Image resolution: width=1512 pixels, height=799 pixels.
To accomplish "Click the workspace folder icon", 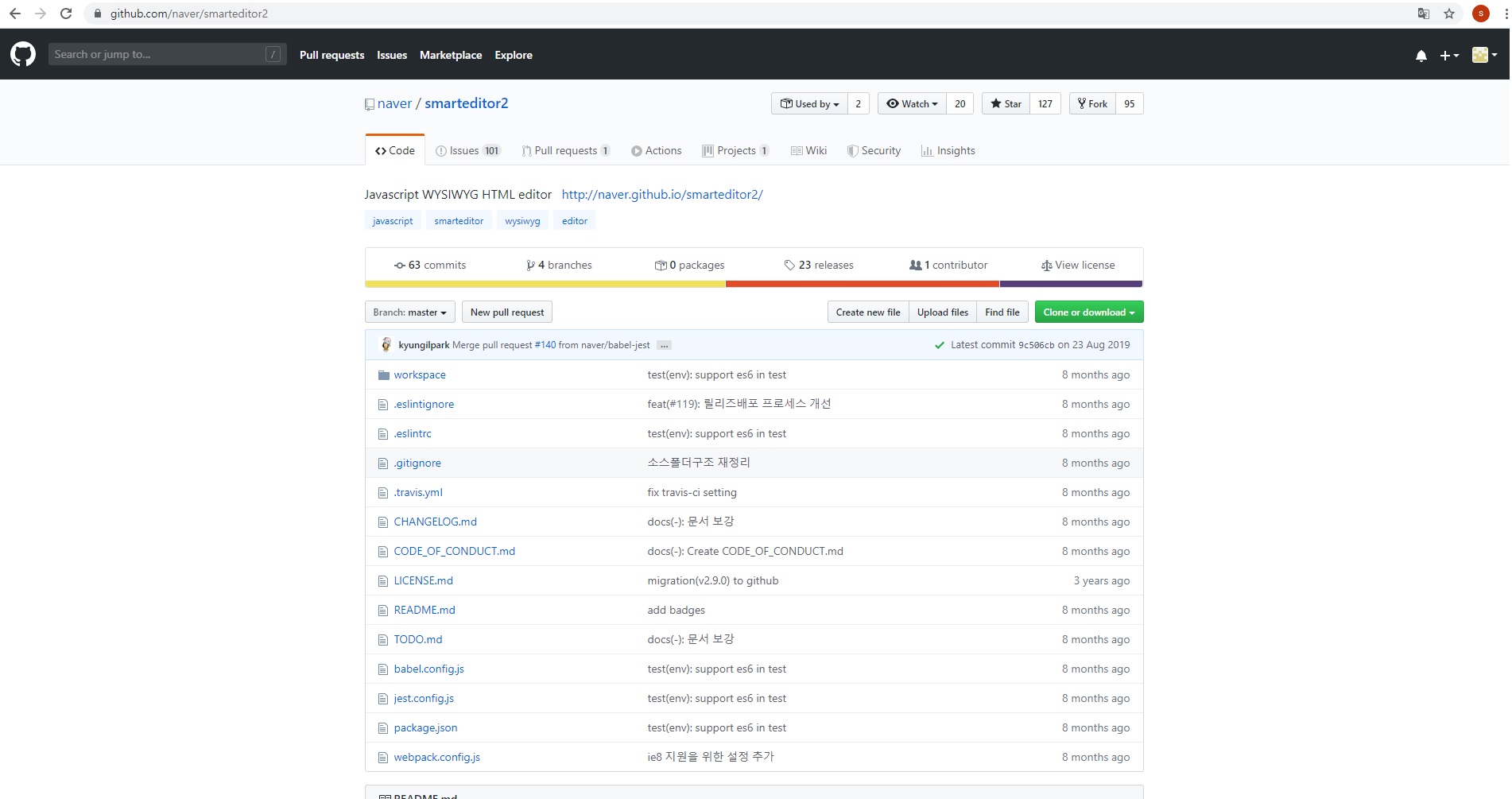I will (383, 375).
